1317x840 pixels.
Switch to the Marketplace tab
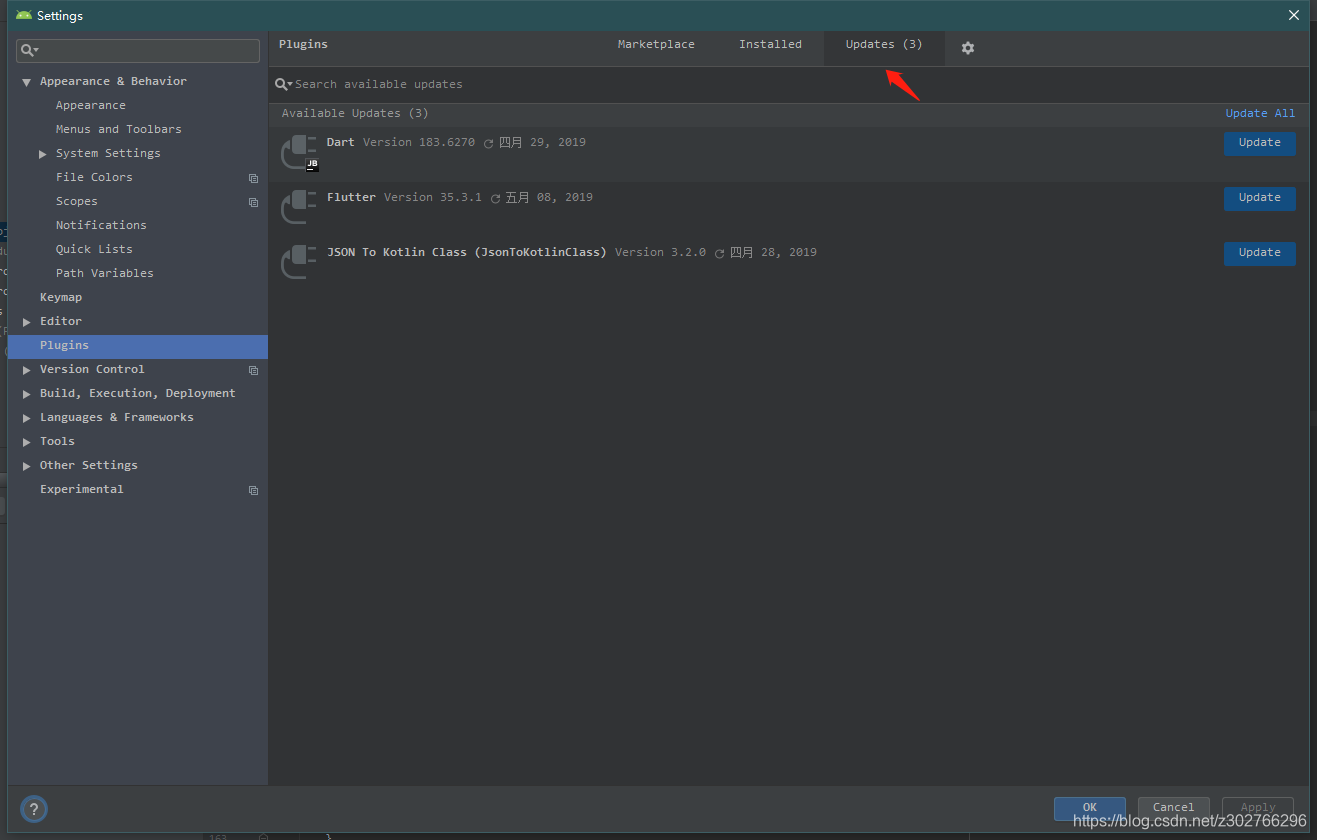coord(656,45)
